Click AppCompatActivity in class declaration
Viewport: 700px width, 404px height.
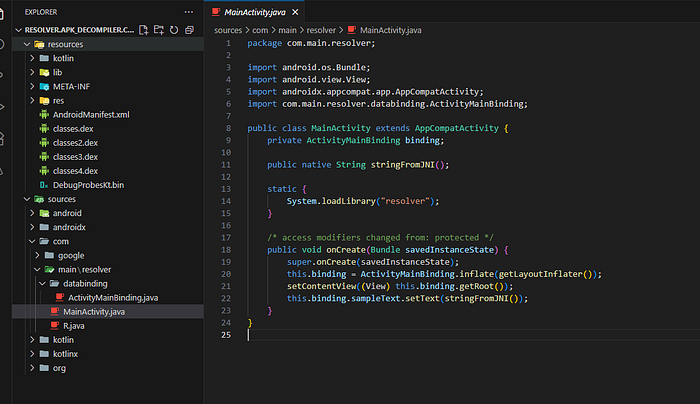[457, 128]
